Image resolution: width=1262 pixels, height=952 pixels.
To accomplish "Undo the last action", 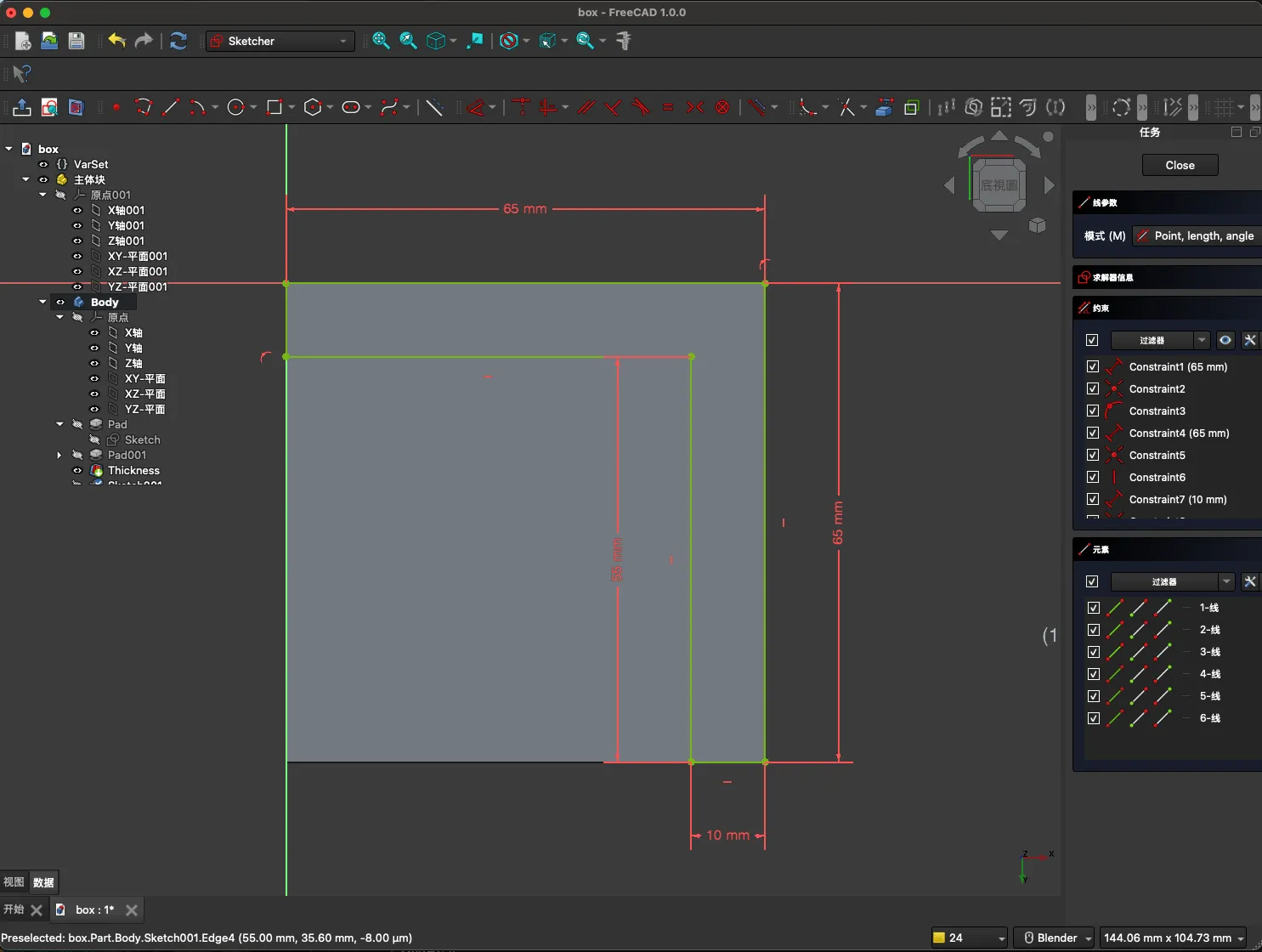I will 116,41.
